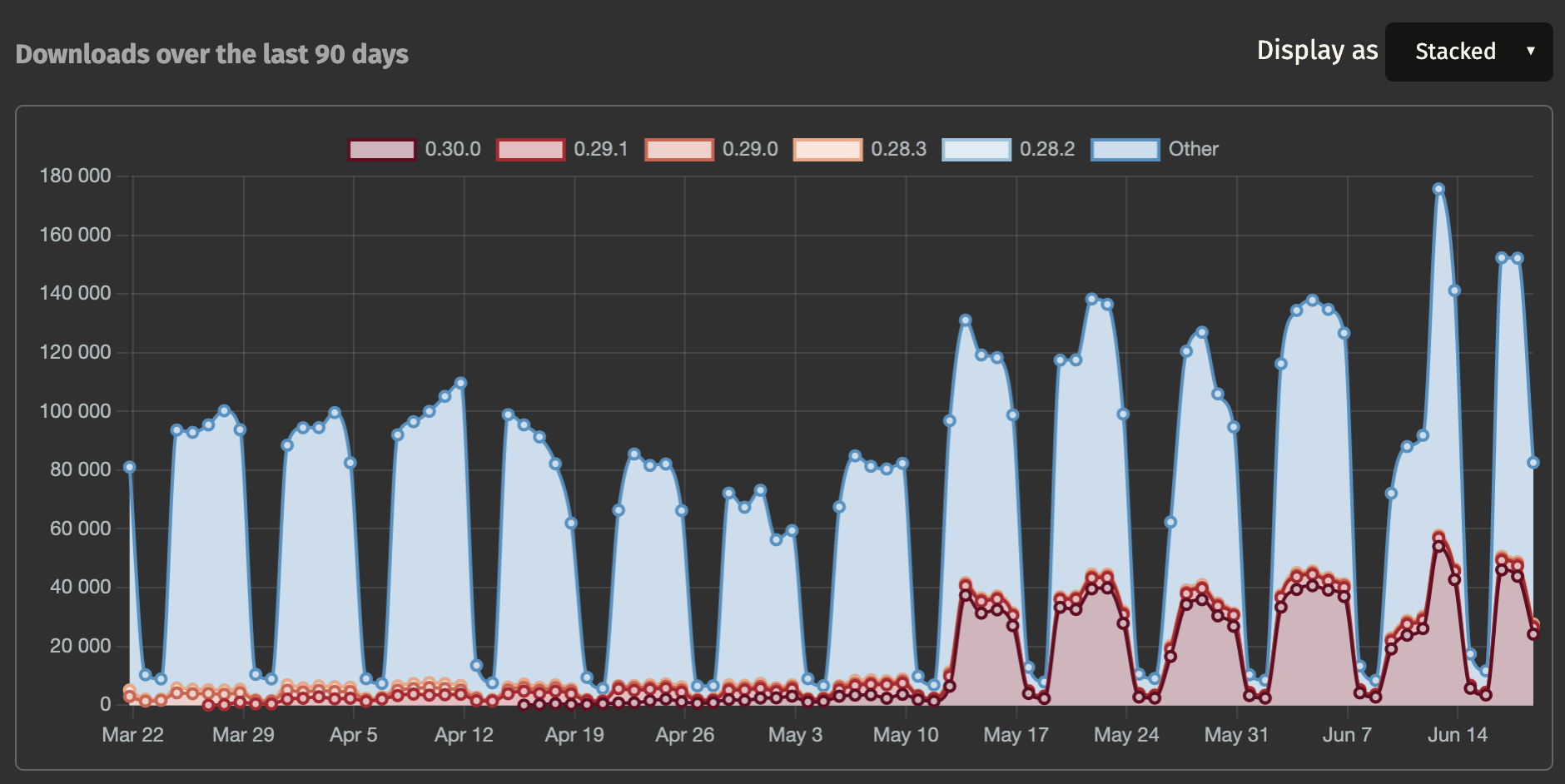The height and width of the screenshot is (784, 1565).
Task: Open the Stacked display mode dropdown
Action: pos(1468,52)
